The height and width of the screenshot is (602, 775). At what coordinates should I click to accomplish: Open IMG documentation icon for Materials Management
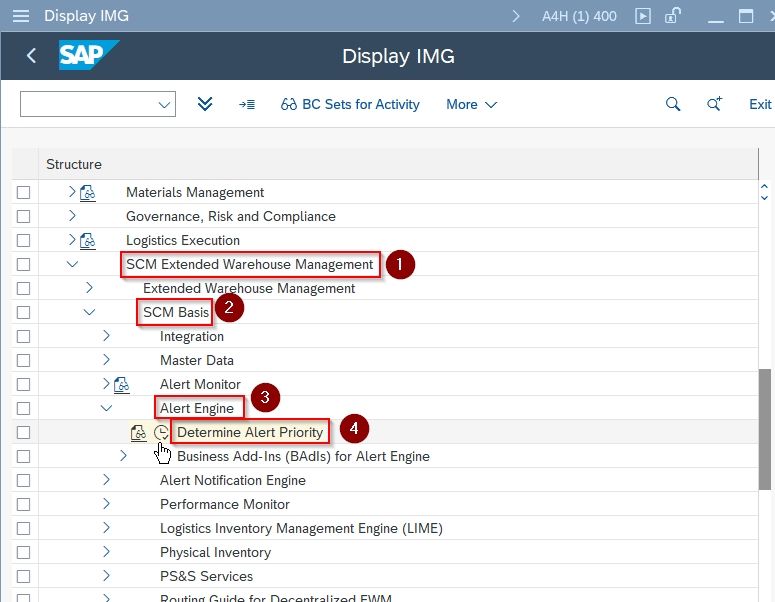click(x=87, y=193)
